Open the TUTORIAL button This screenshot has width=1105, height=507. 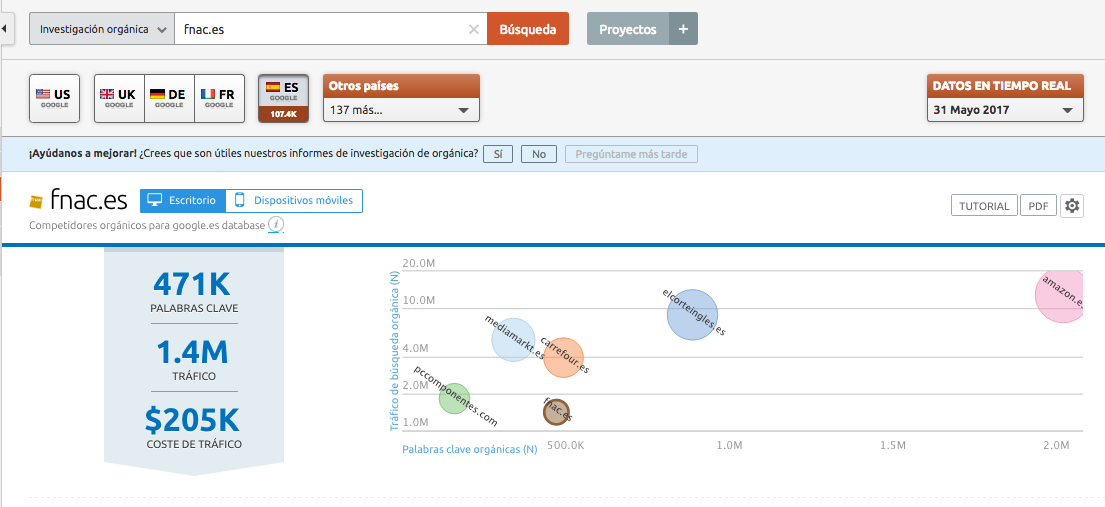984,206
